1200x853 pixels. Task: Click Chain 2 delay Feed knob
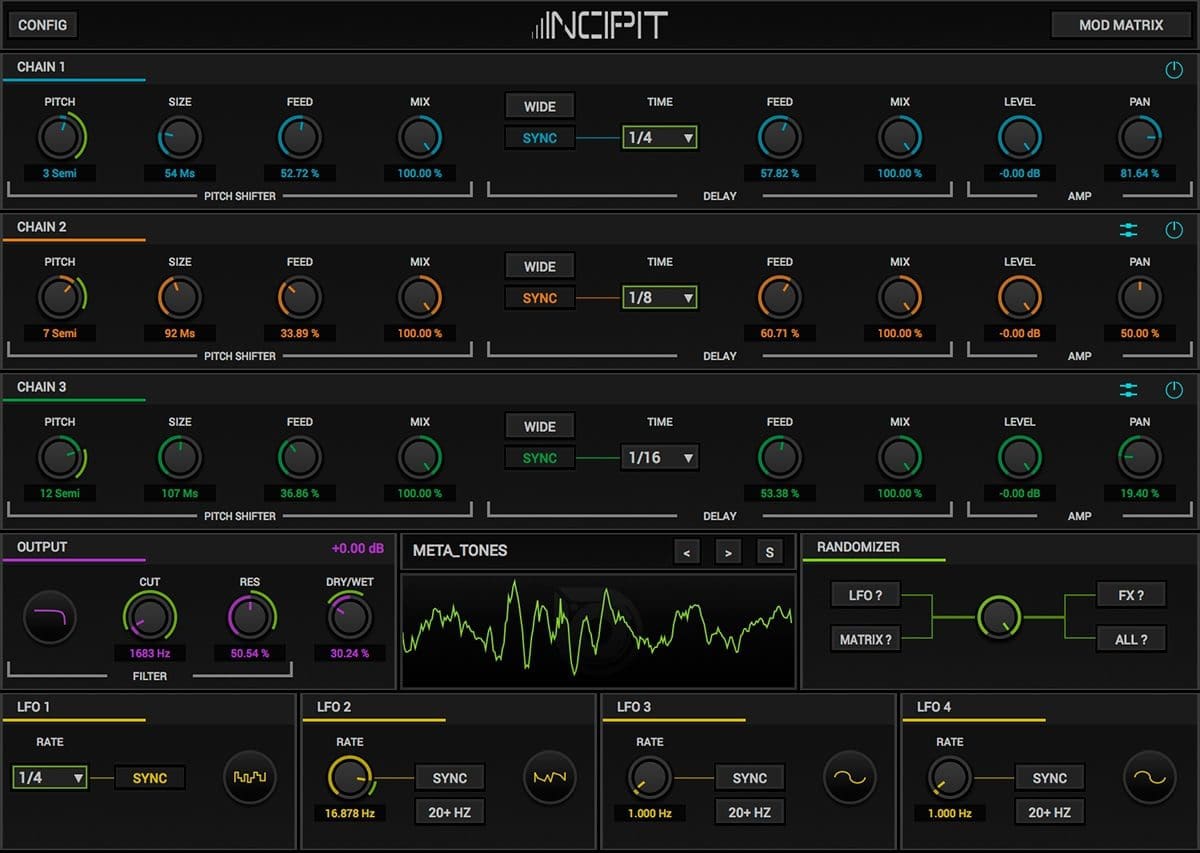[x=780, y=298]
